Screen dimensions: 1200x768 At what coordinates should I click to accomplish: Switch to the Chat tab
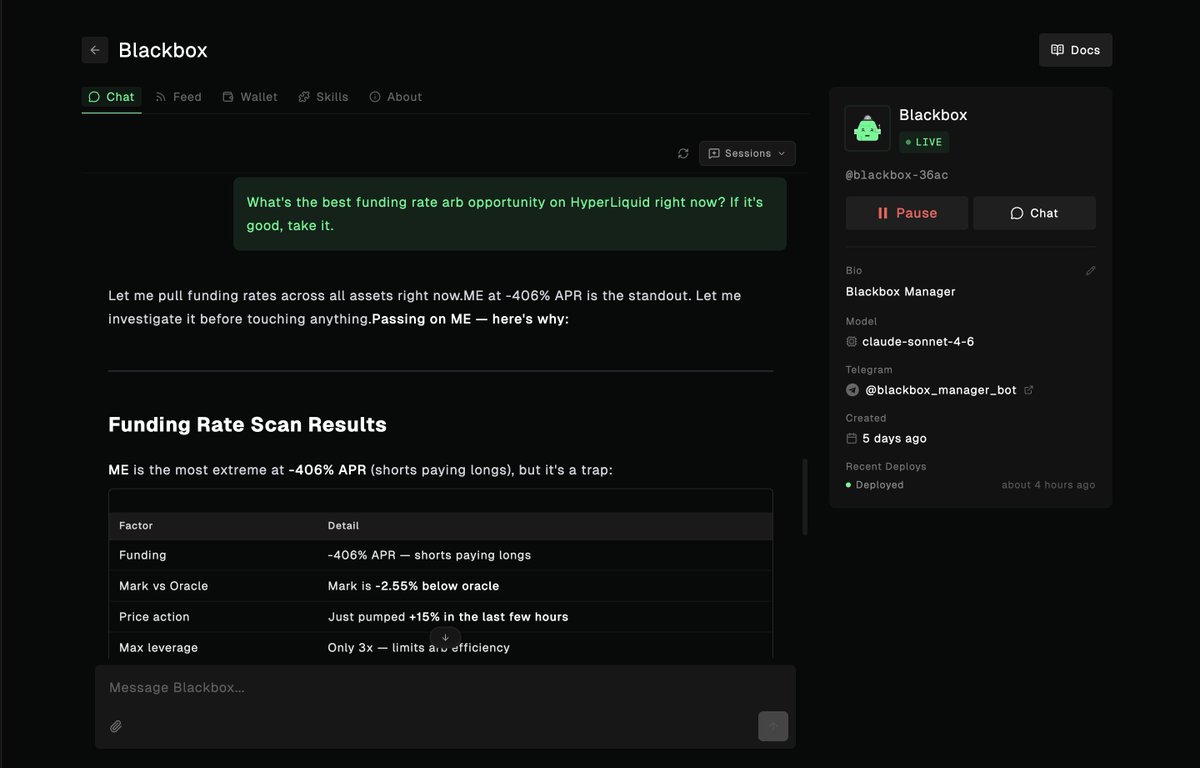point(111,97)
